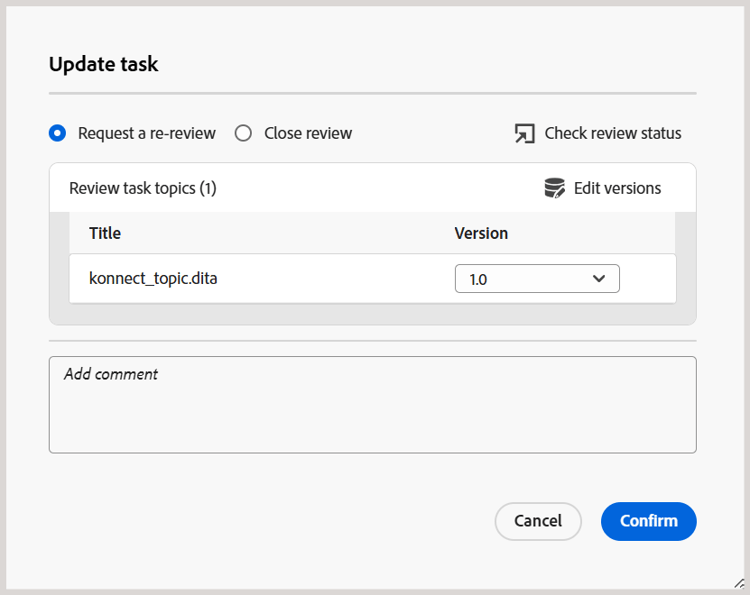750x595 pixels.
Task: Click the Version column header
Action: 481,233
